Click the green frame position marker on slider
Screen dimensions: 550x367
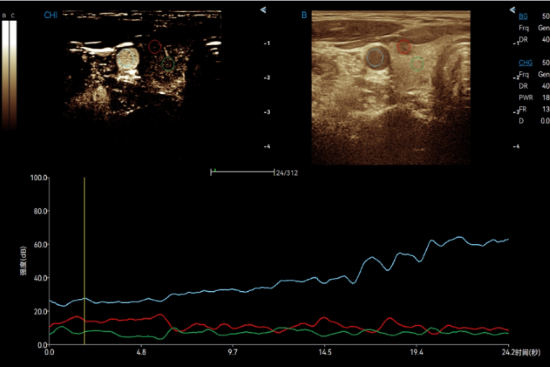(215, 171)
